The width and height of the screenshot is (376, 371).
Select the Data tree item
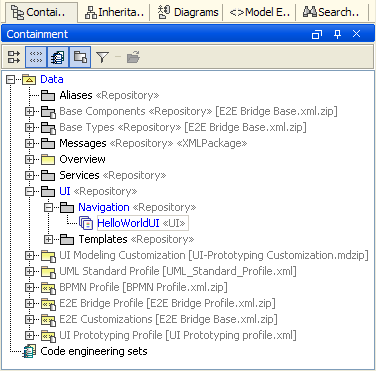pos(52,79)
